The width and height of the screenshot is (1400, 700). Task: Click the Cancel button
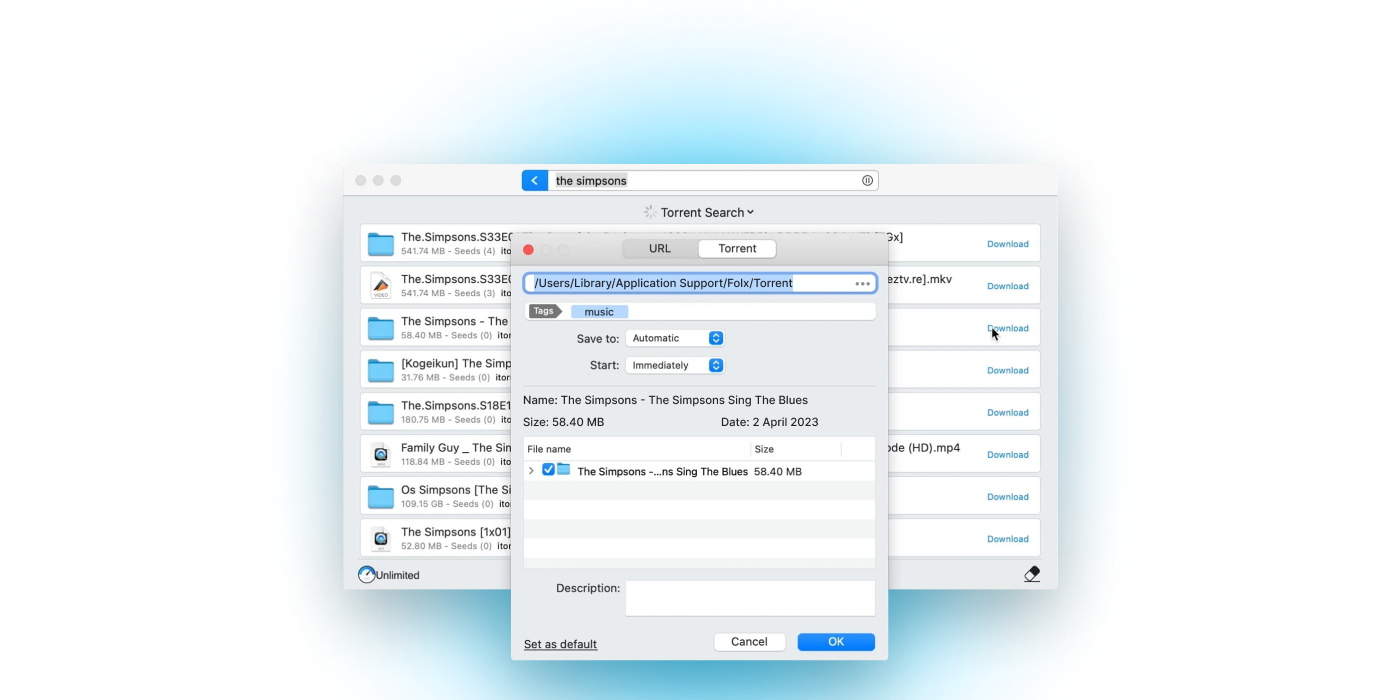click(x=749, y=642)
